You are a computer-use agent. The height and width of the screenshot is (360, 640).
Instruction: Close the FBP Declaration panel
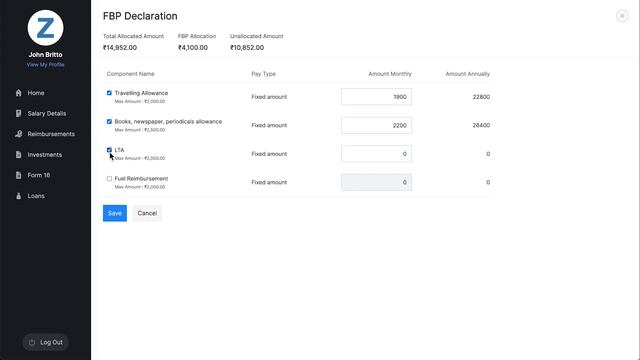(622, 16)
